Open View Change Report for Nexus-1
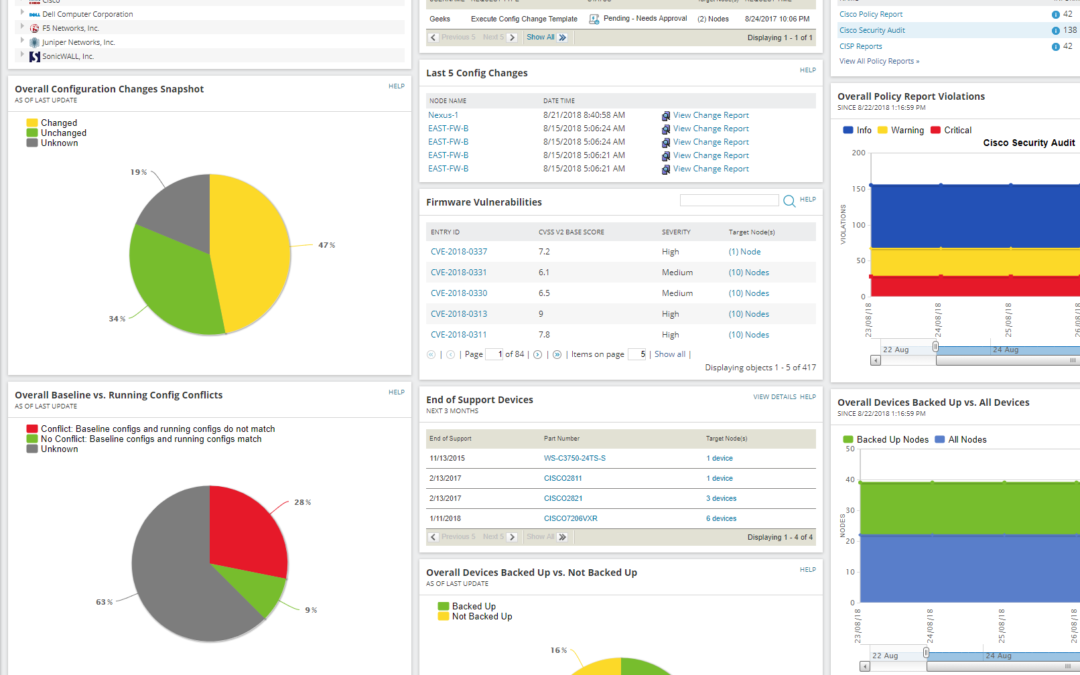The width and height of the screenshot is (1080, 675). point(711,115)
